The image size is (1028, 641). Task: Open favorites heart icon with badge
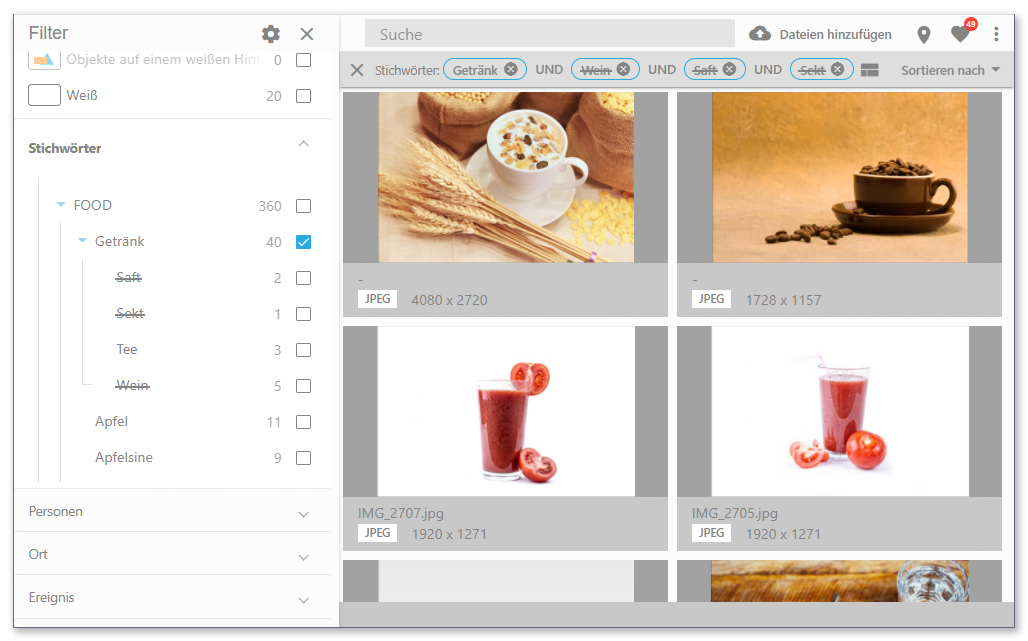click(x=960, y=35)
